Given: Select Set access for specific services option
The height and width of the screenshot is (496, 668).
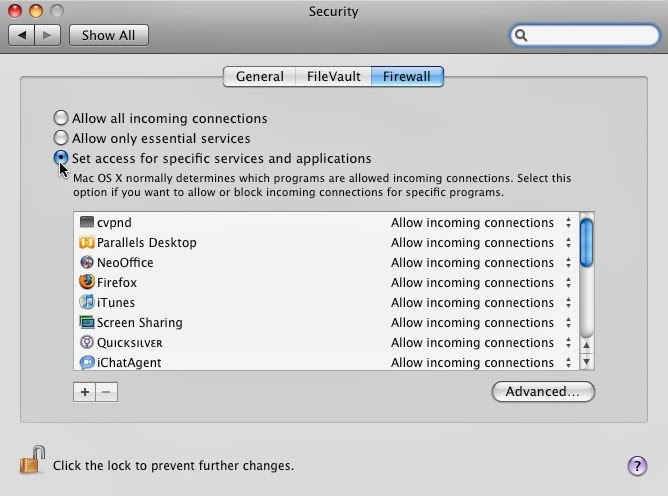Looking at the screenshot, I should [x=62, y=158].
